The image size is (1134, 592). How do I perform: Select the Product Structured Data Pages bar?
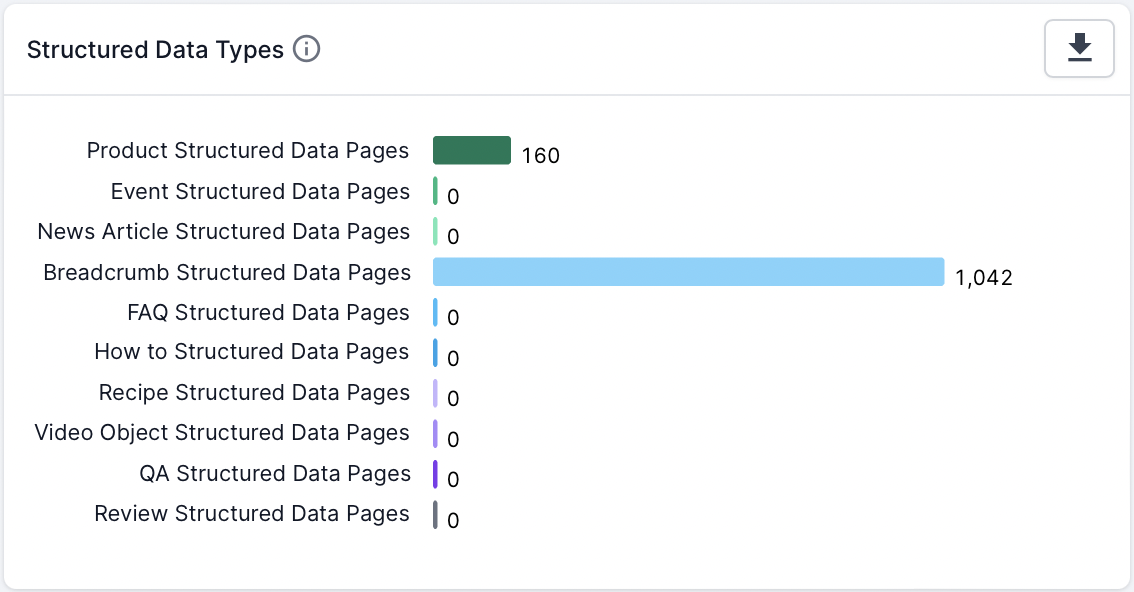[x=470, y=149]
